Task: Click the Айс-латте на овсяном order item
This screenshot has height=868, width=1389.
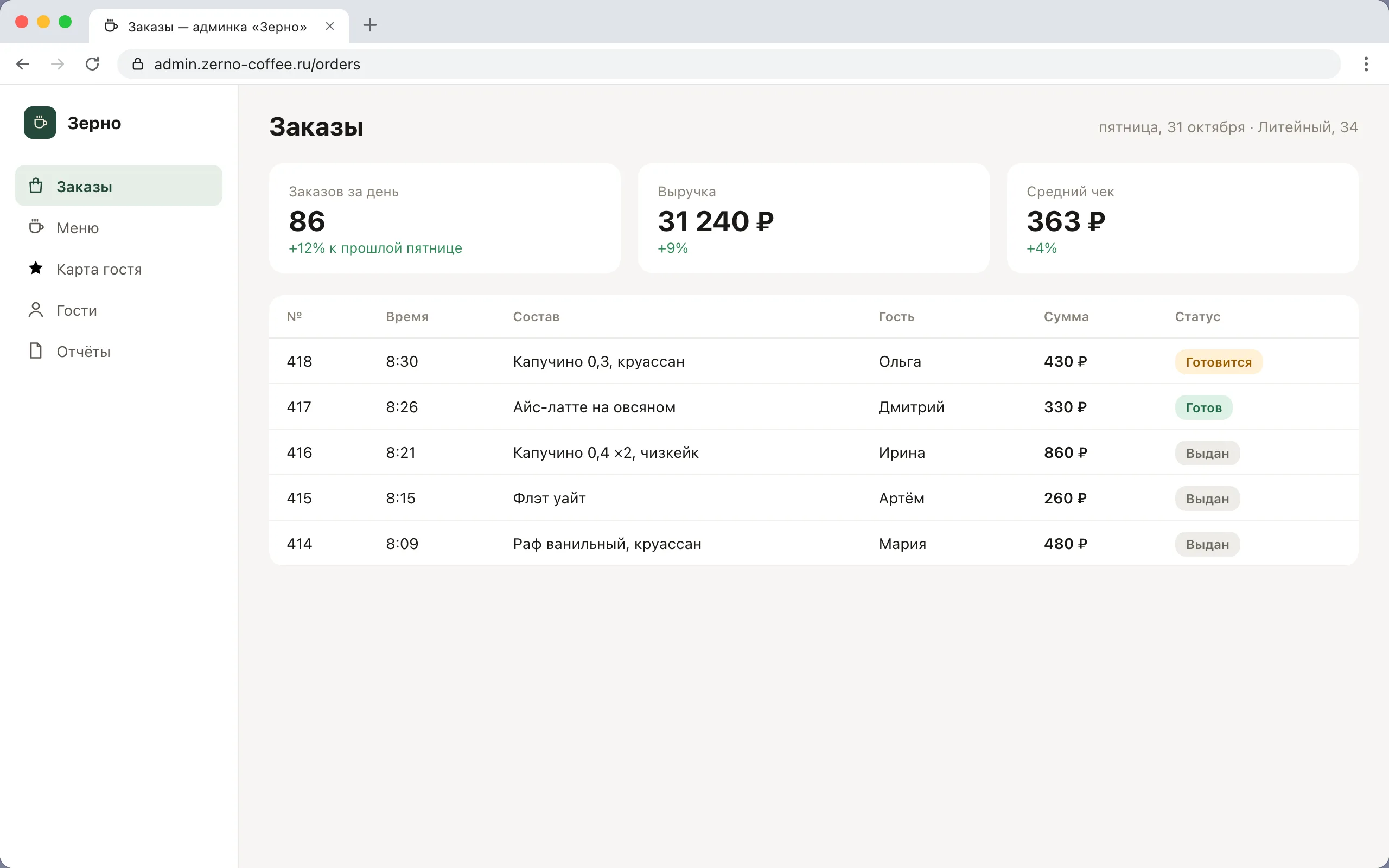Action: tap(594, 407)
